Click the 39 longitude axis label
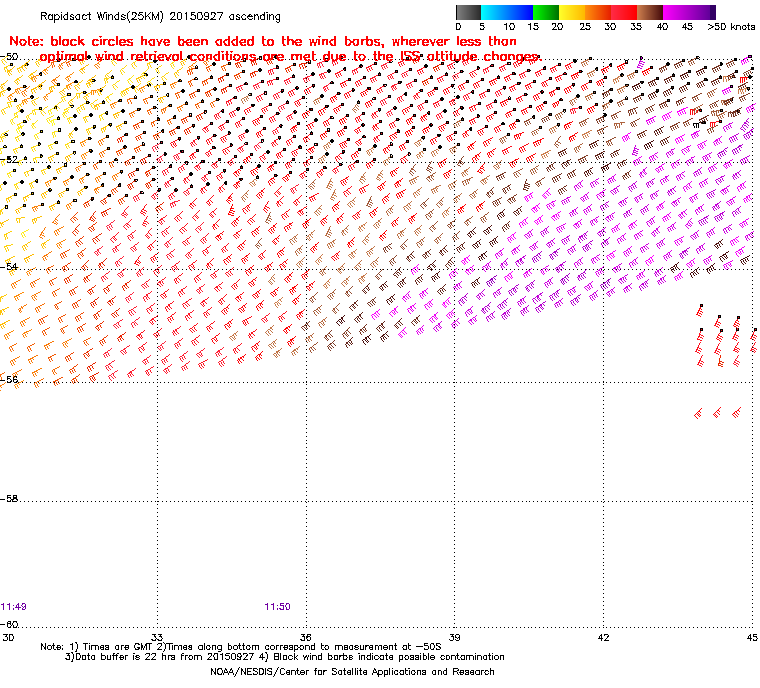Screen dimensions: 760x688 (454, 637)
